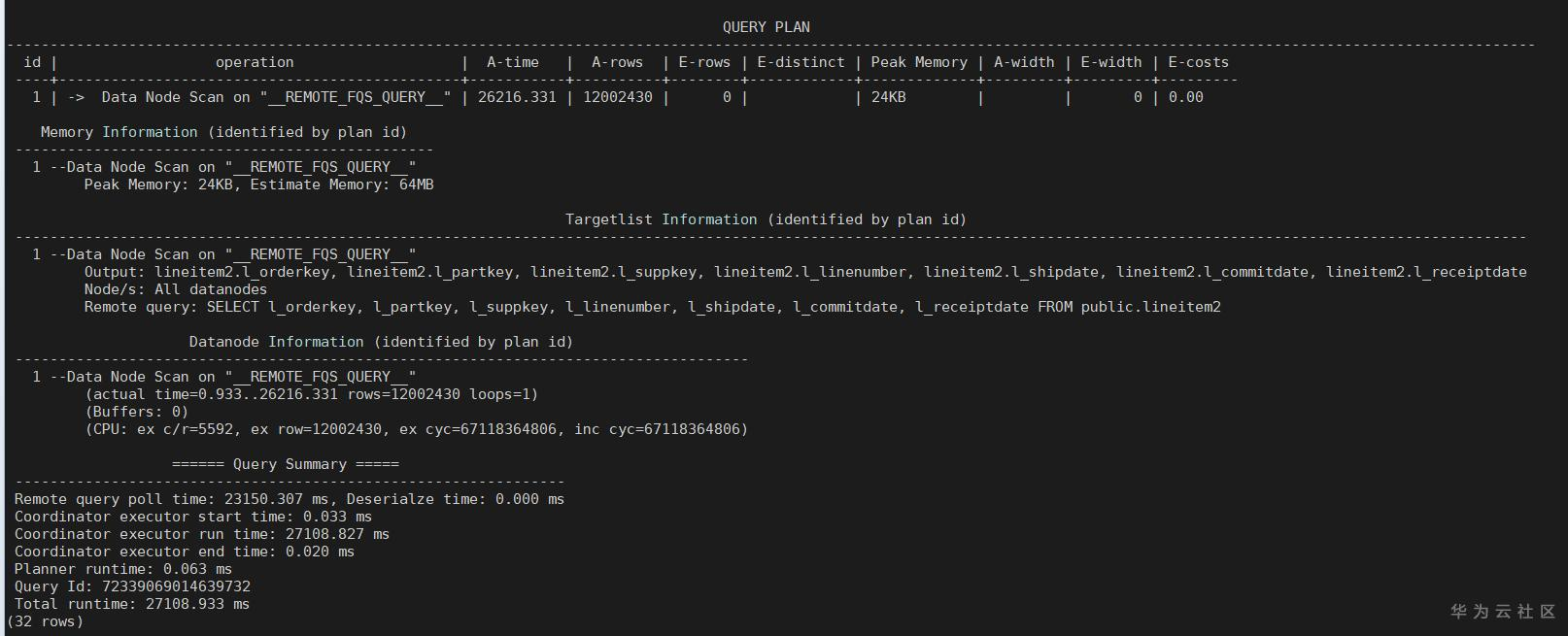Viewport: 1568px width, 636px height.
Task: Click the operation column header
Action: click(255, 62)
